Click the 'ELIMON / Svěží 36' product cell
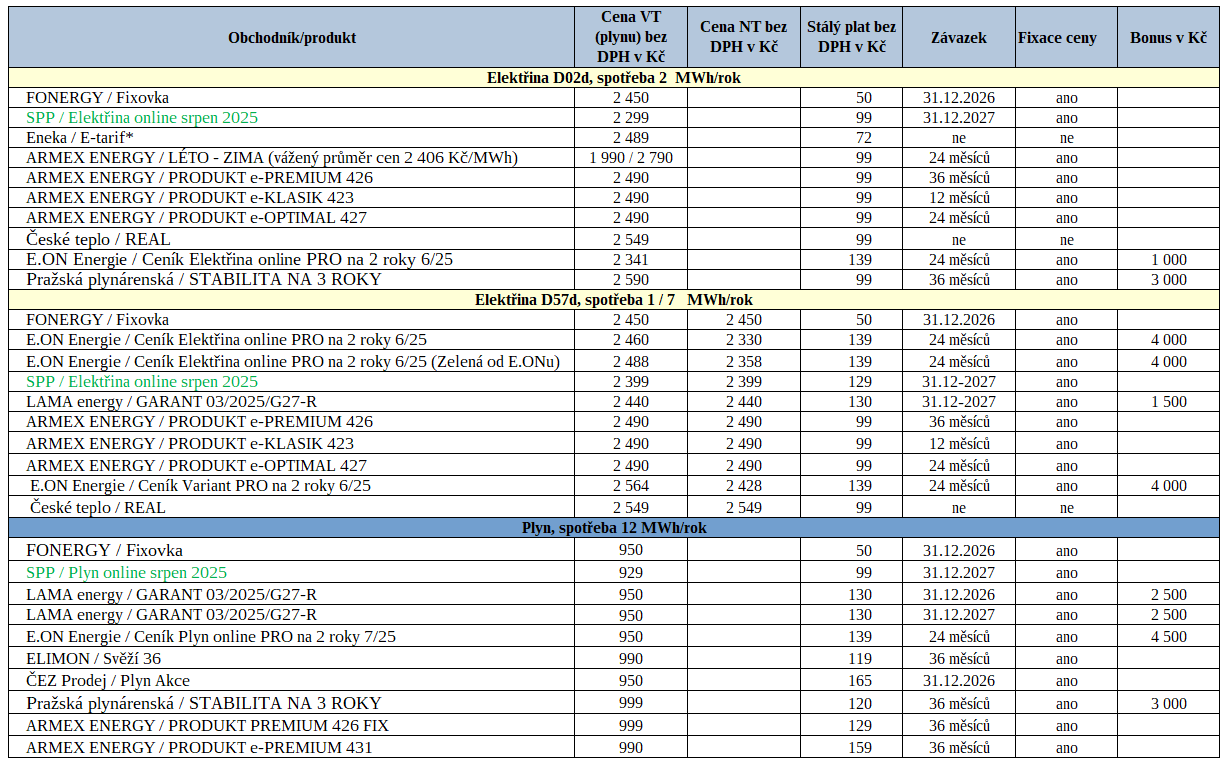 pos(292,659)
